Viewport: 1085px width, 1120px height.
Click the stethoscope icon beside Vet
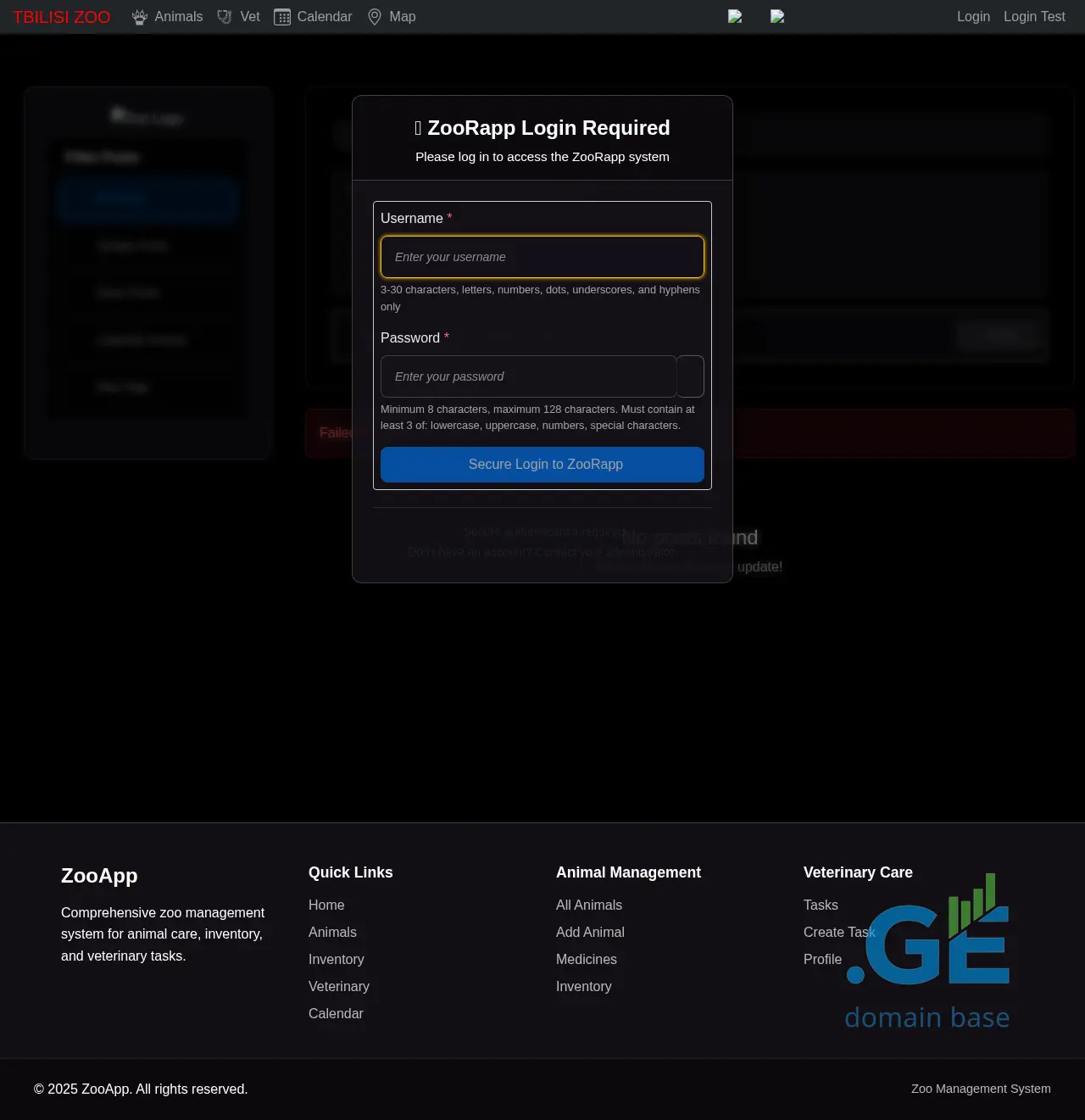225,17
